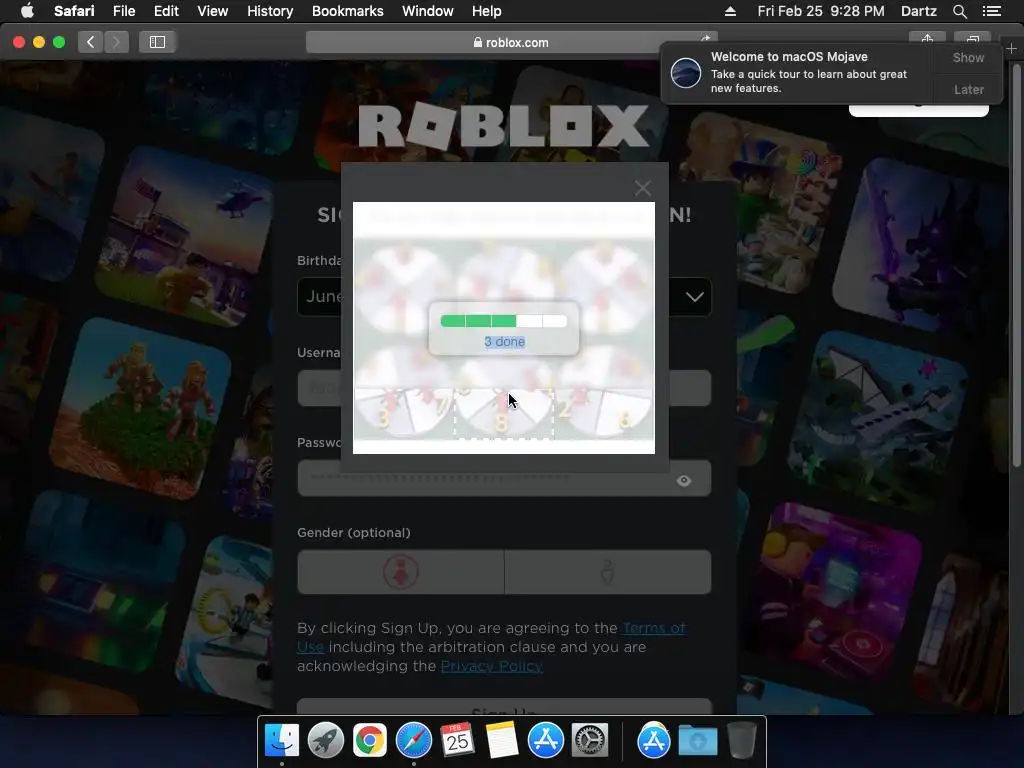Select the female gender option
This screenshot has width=1024, height=768.
coord(400,572)
